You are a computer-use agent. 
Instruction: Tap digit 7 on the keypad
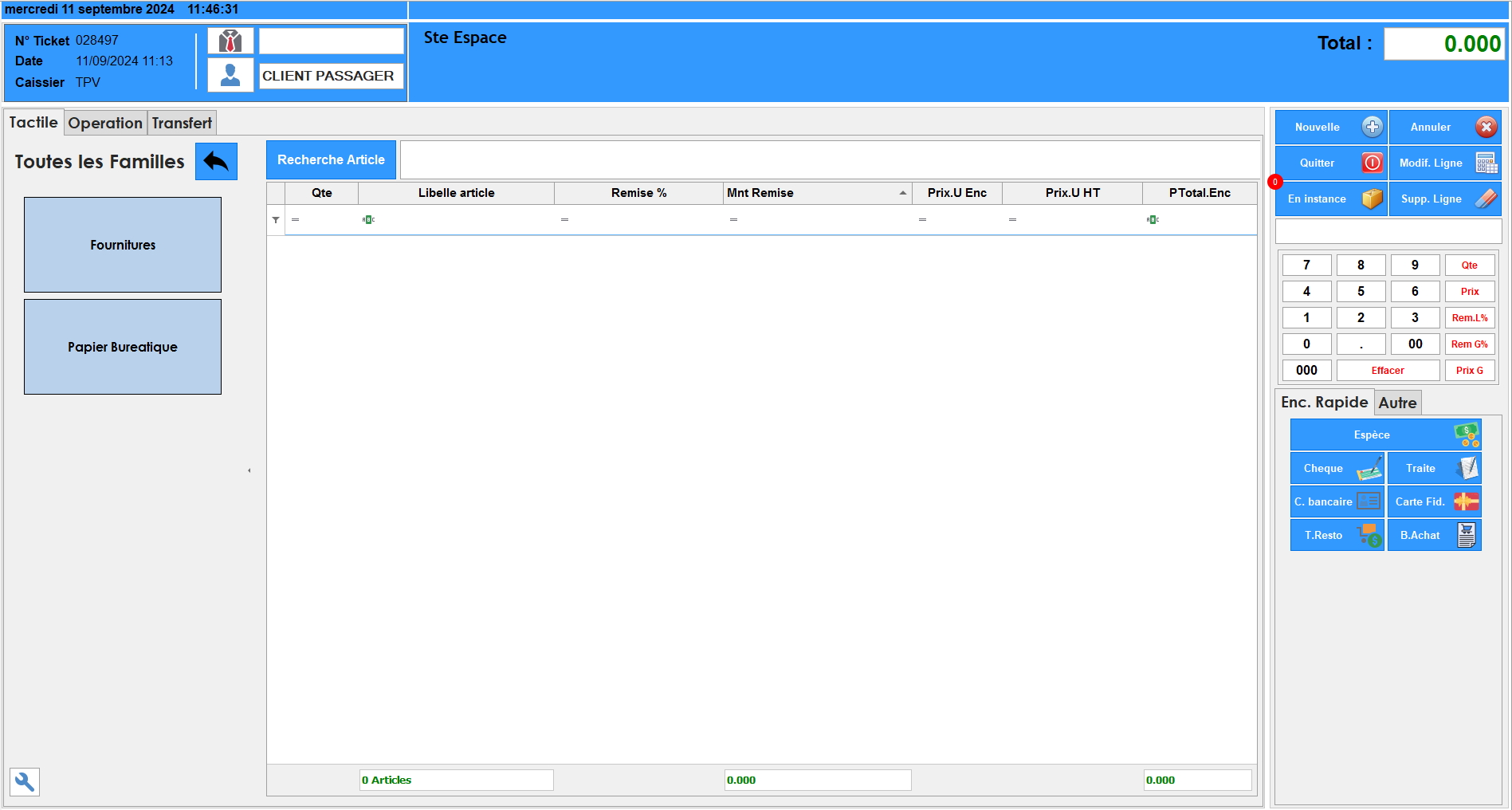1306,265
